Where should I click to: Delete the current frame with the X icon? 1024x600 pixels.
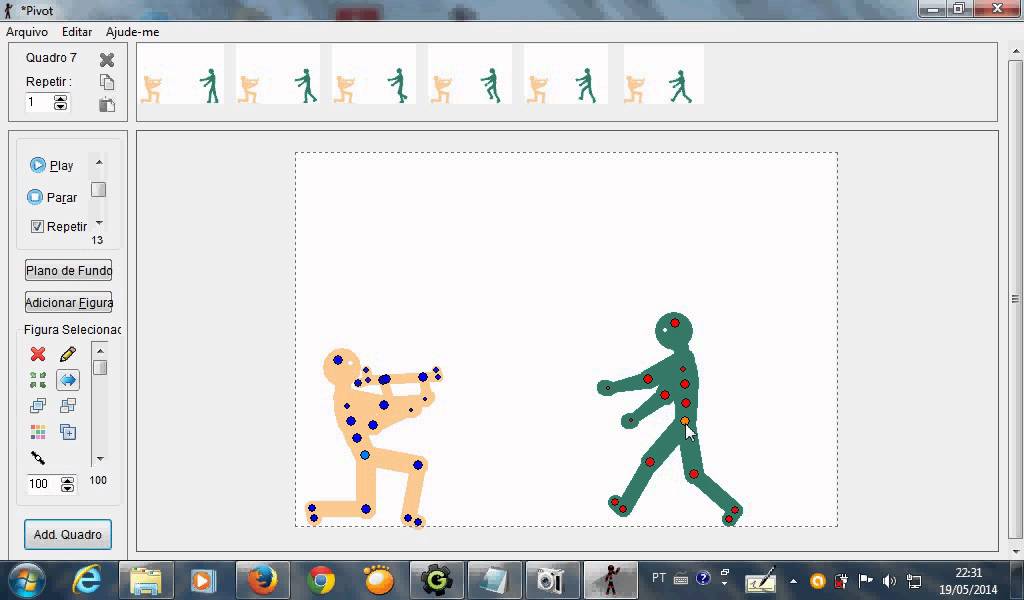107,59
